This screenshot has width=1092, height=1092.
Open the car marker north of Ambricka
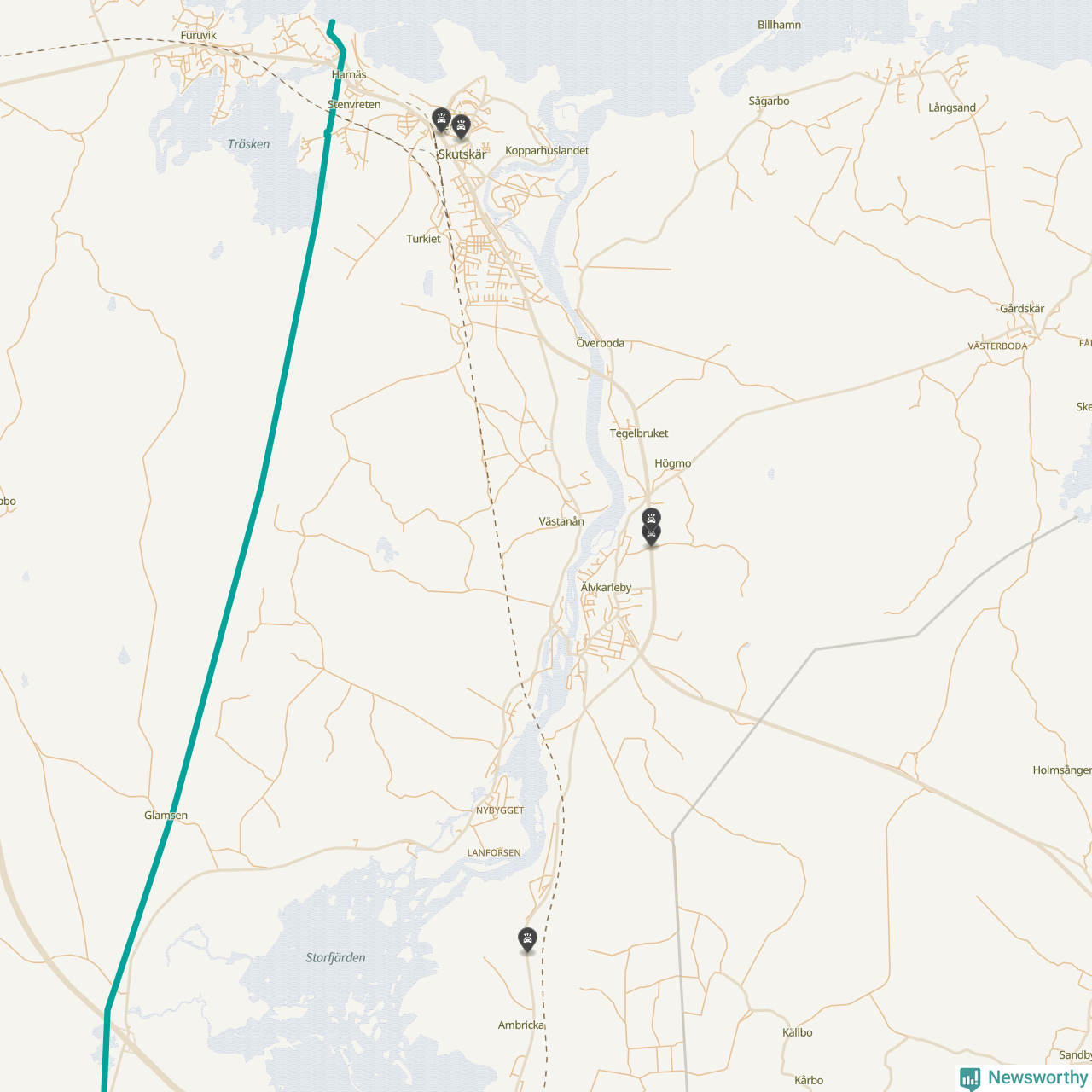point(528,940)
